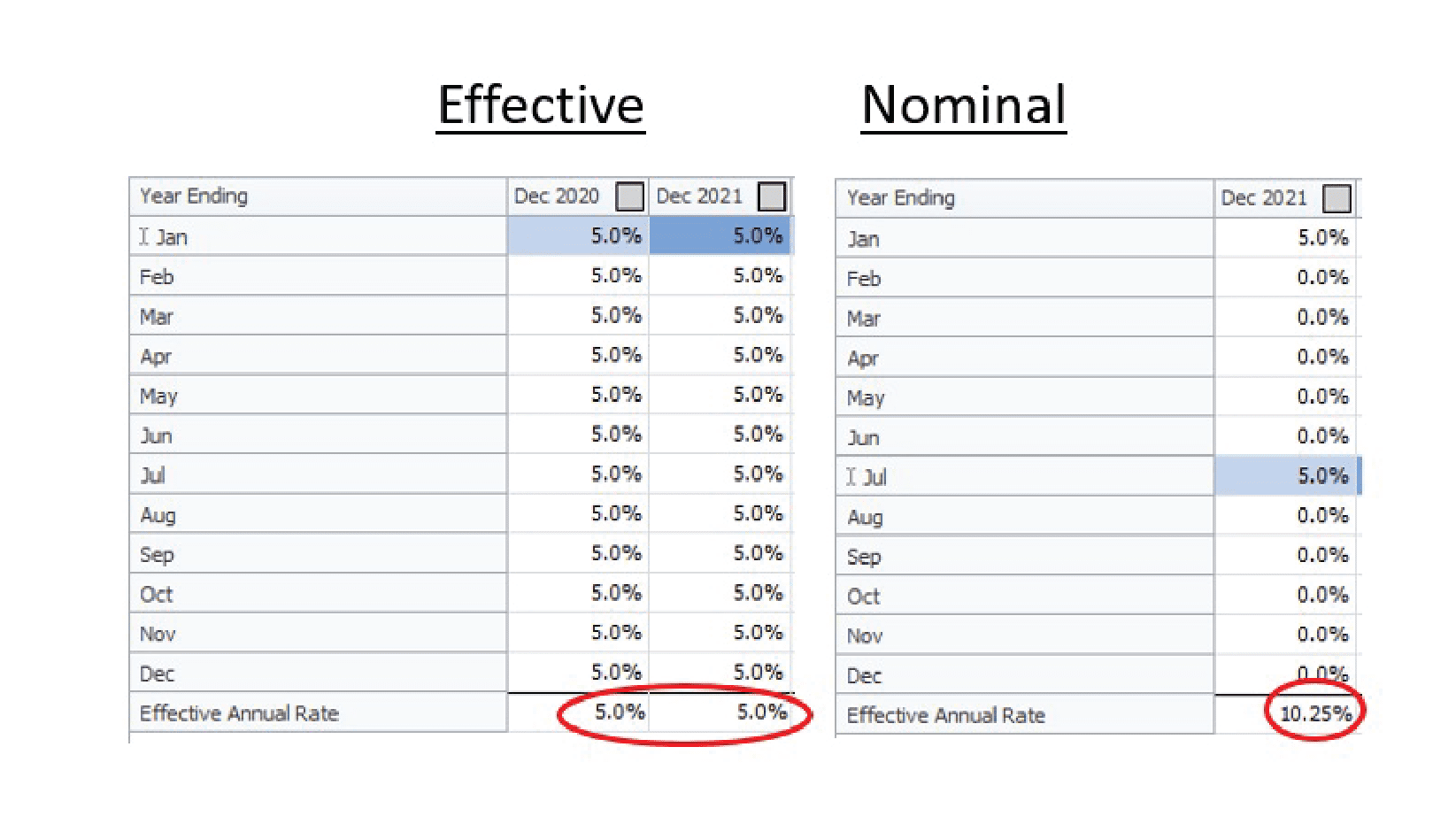The height and width of the screenshot is (824, 1456).
Task: Toggle the Dec 2021 checkbox in Effective table
Action: click(x=771, y=196)
